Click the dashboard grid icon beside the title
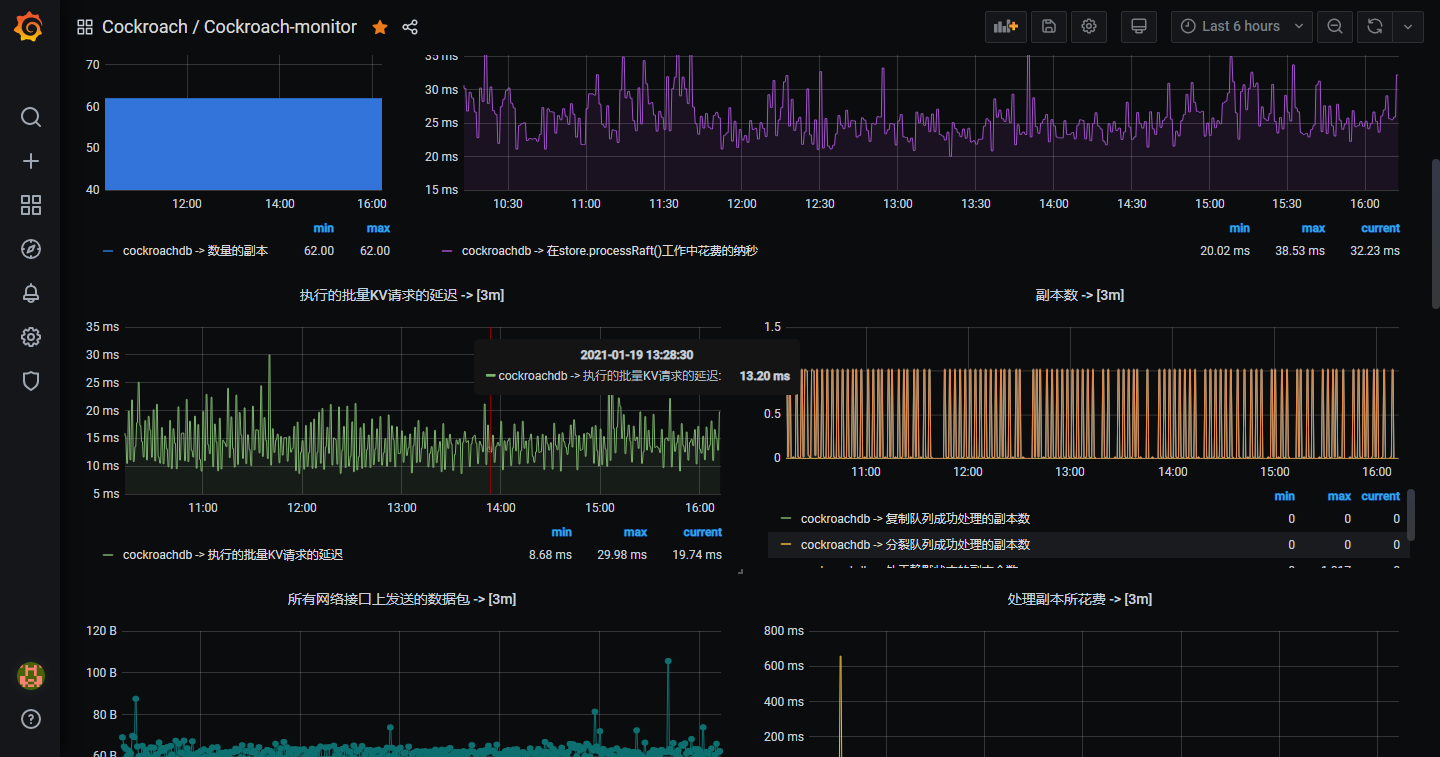 (x=85, y=27)
